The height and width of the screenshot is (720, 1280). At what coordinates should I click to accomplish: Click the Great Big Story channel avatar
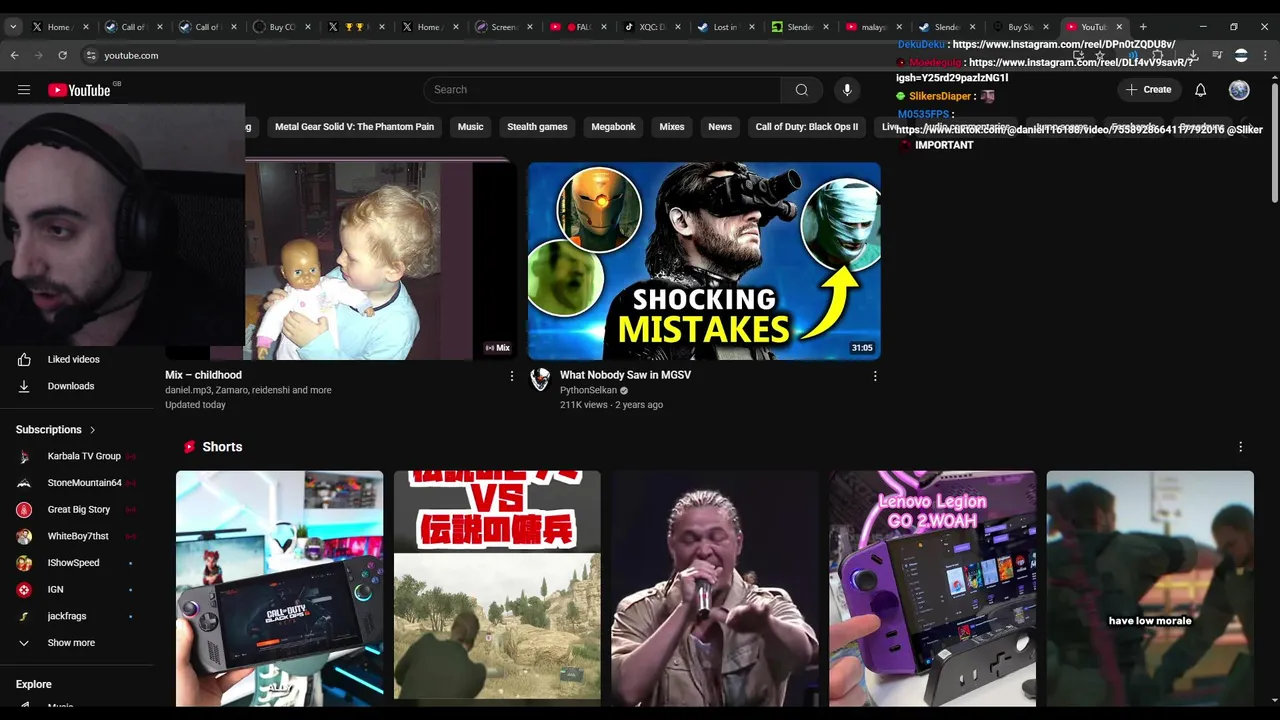coord(24,510)
